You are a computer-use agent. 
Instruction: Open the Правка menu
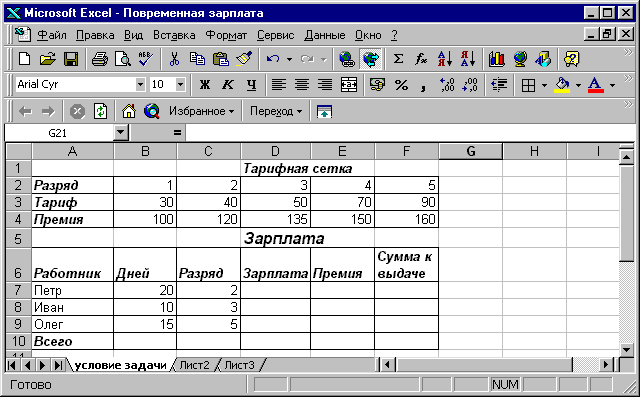(x=95, y=35)
